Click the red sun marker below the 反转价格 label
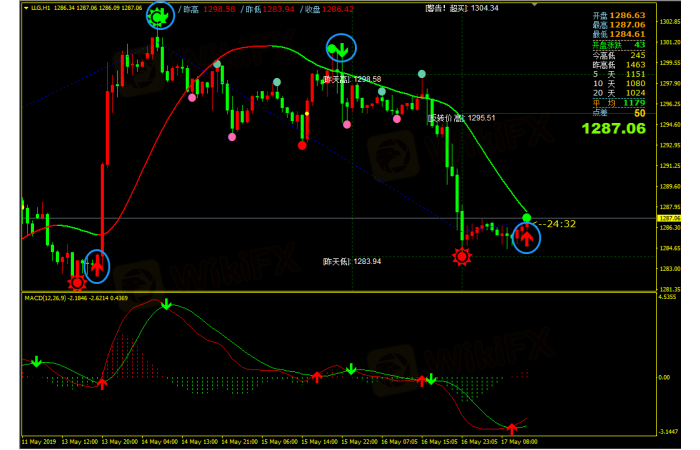Image resolution: width=700 pixels, height=450 pixels. click(461, 257)
